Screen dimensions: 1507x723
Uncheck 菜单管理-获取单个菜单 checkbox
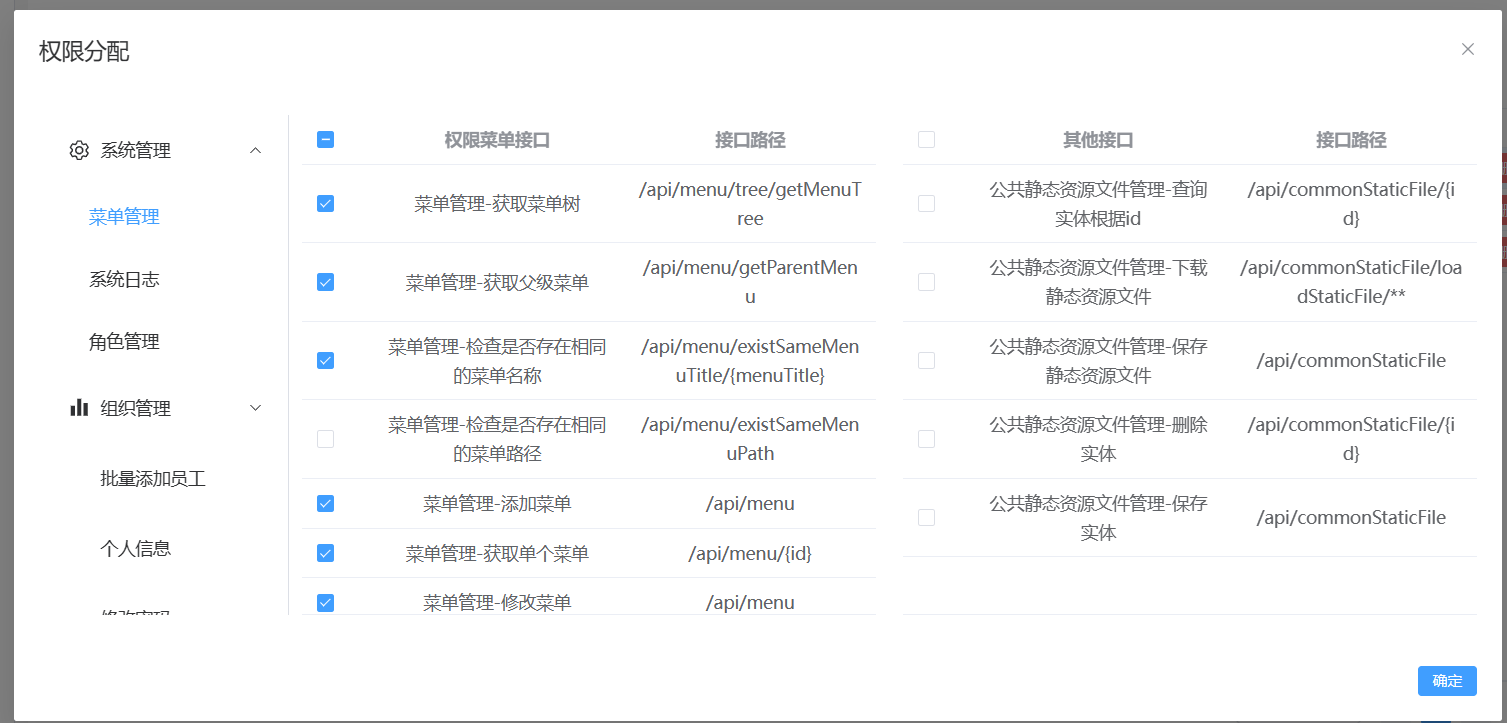pyautogui.click(x=325, y=553)
